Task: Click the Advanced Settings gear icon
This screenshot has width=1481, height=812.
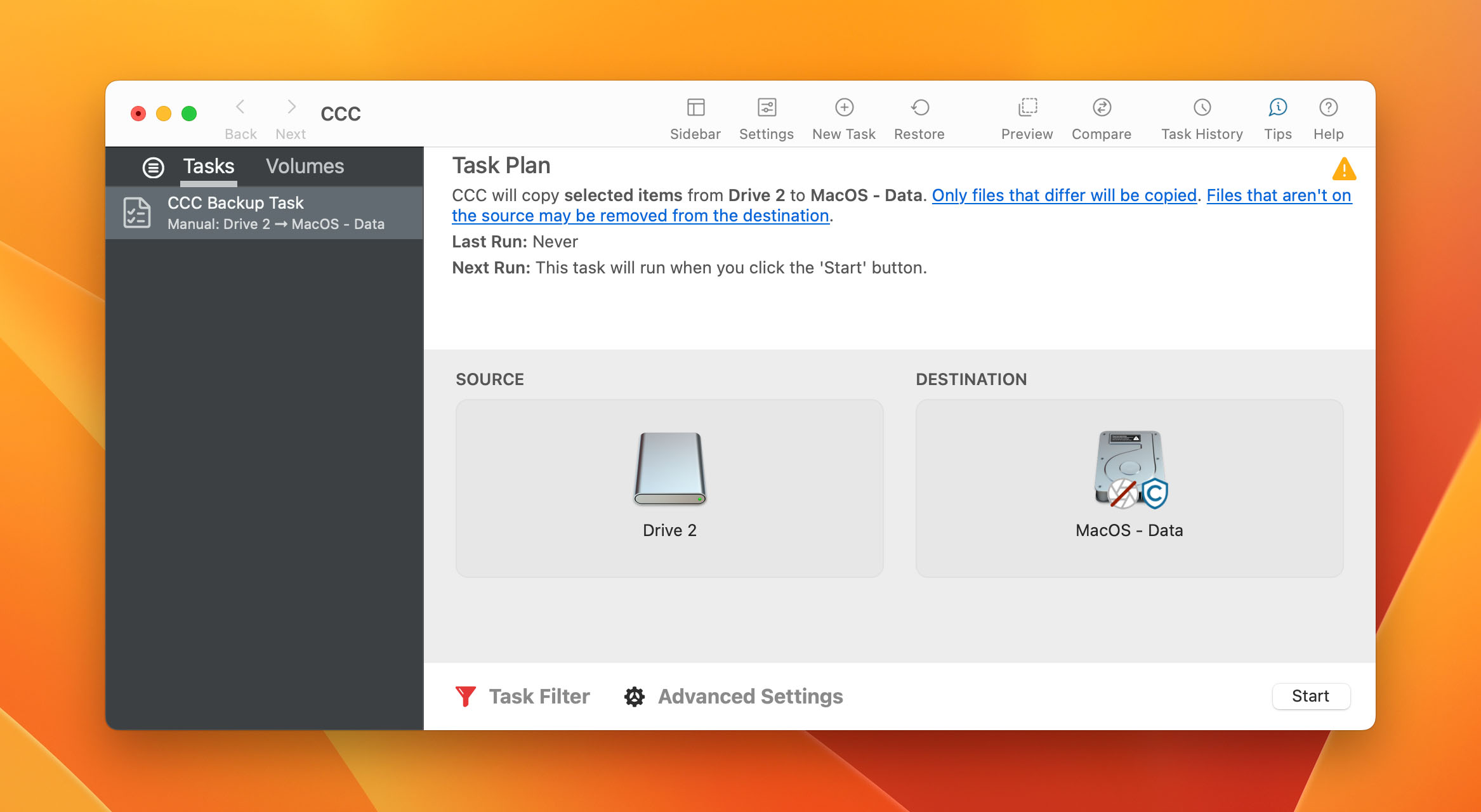Action: tap(635, 697)
